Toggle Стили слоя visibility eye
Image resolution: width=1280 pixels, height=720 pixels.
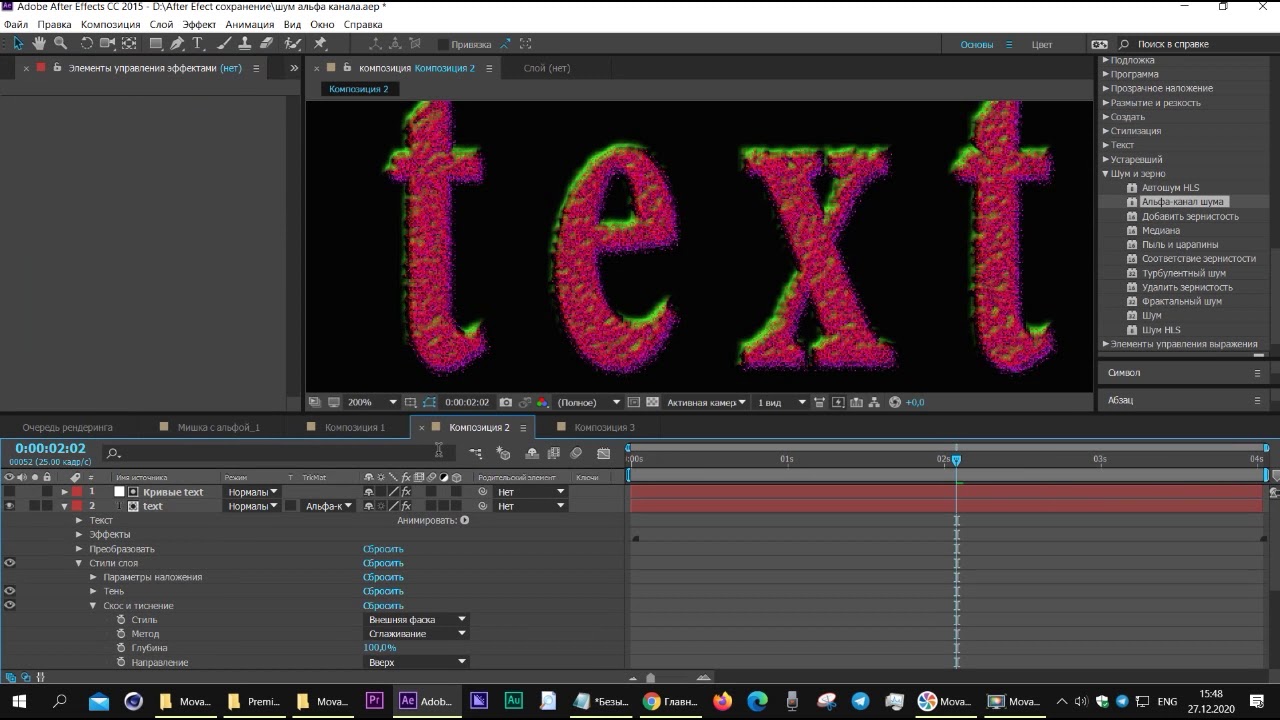tap(9, 563)
